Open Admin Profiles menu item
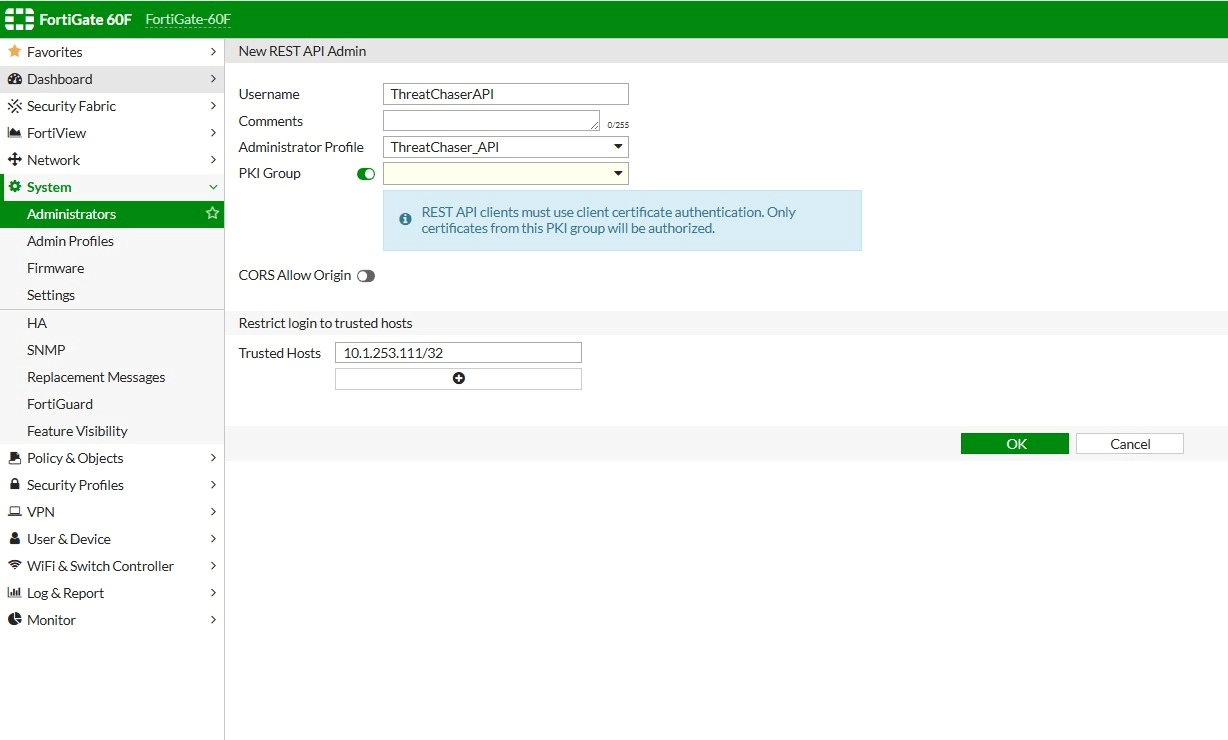1228x740 pixels. pos(70,241)
